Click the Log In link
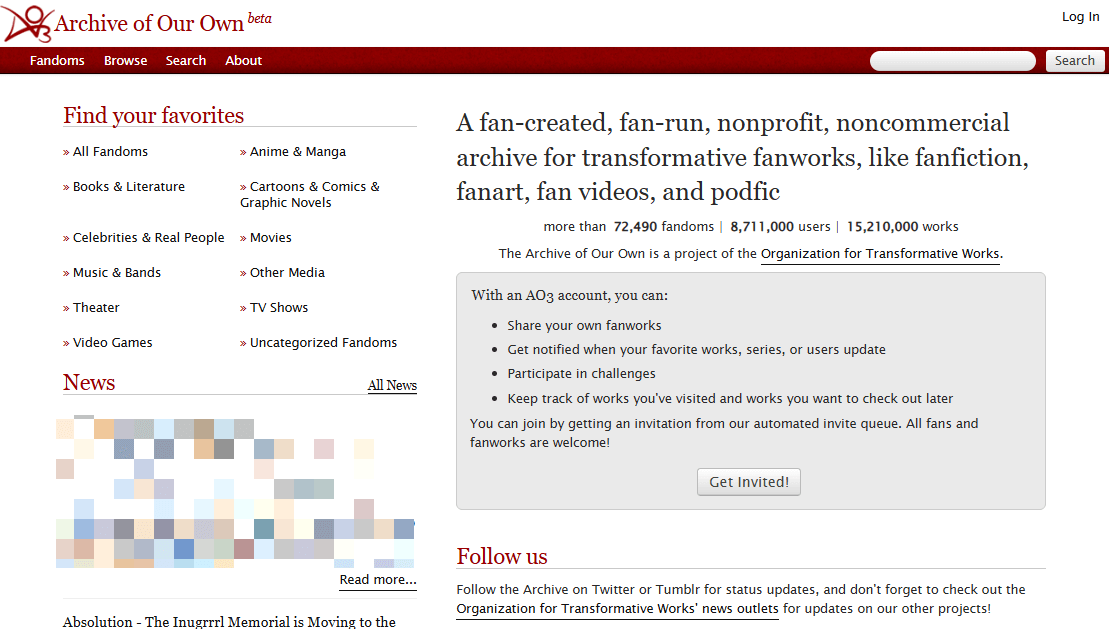The height and width of the screenshot is (629, 1109). [x=1080, y=16]
